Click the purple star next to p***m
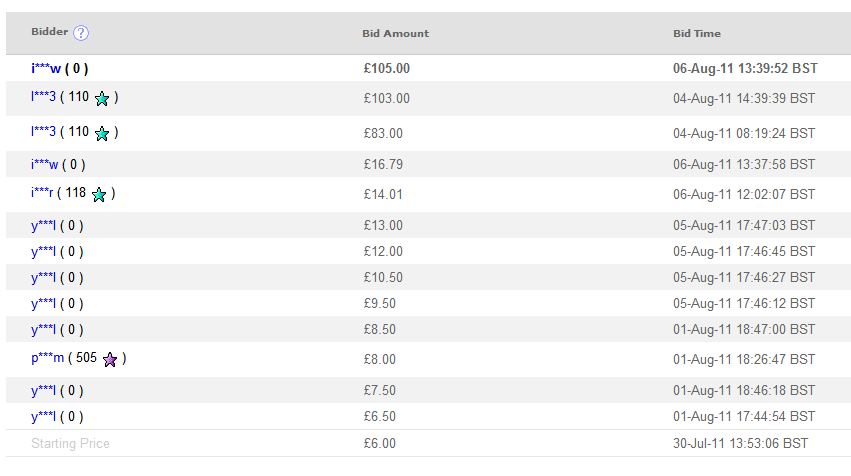851x476 pixels. (110, 359)
